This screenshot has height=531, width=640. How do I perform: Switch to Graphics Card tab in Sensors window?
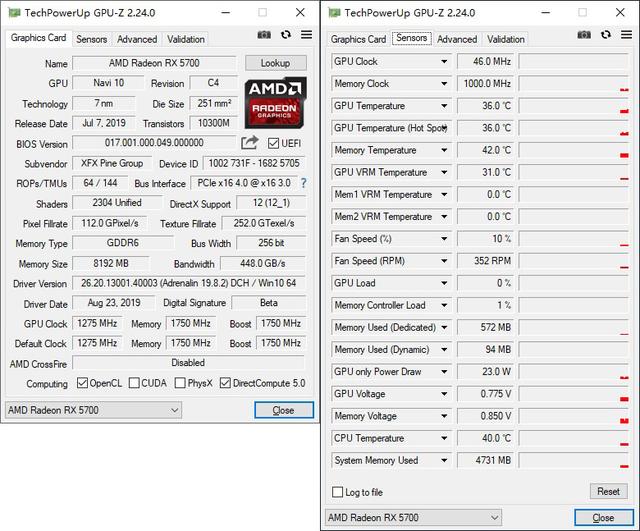coord(358,39)
